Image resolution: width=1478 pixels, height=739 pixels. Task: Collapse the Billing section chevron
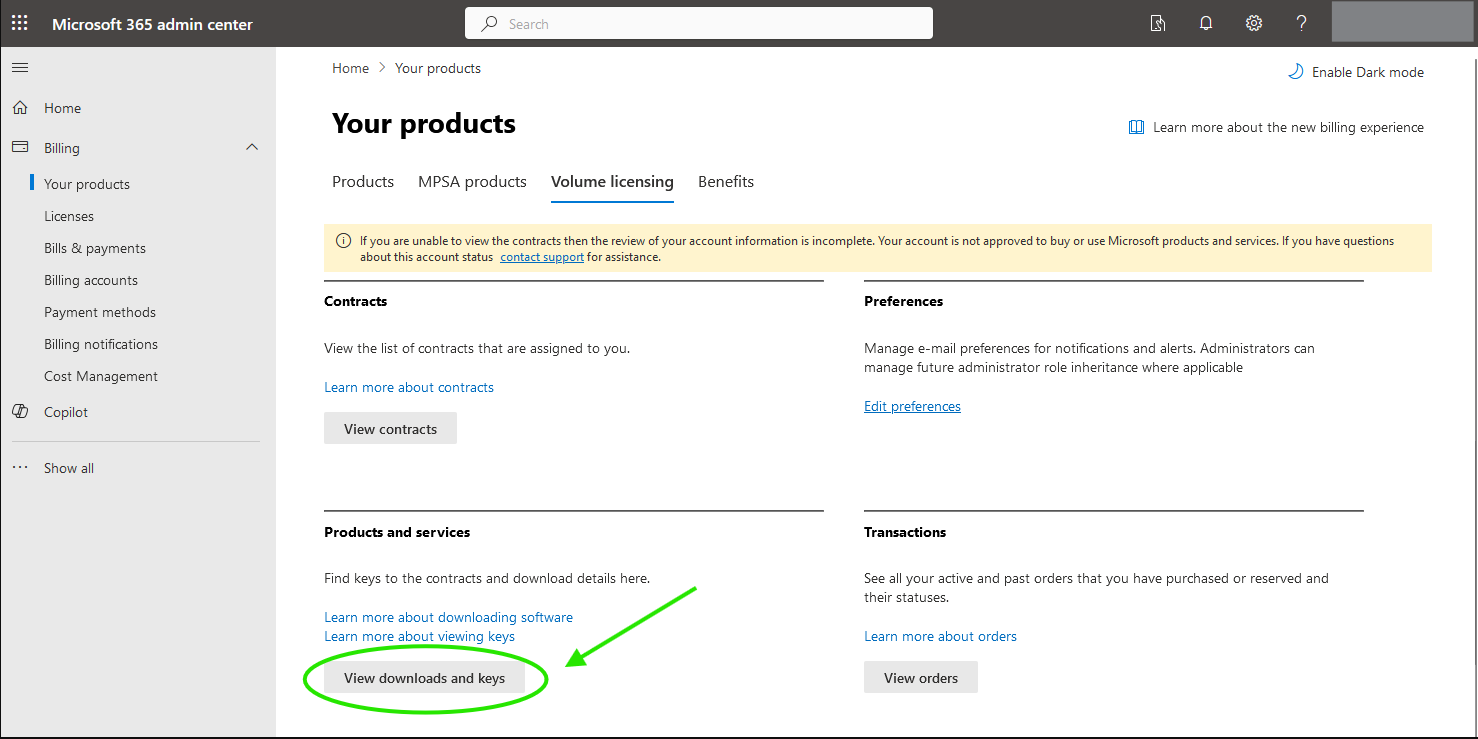[252, 146]
